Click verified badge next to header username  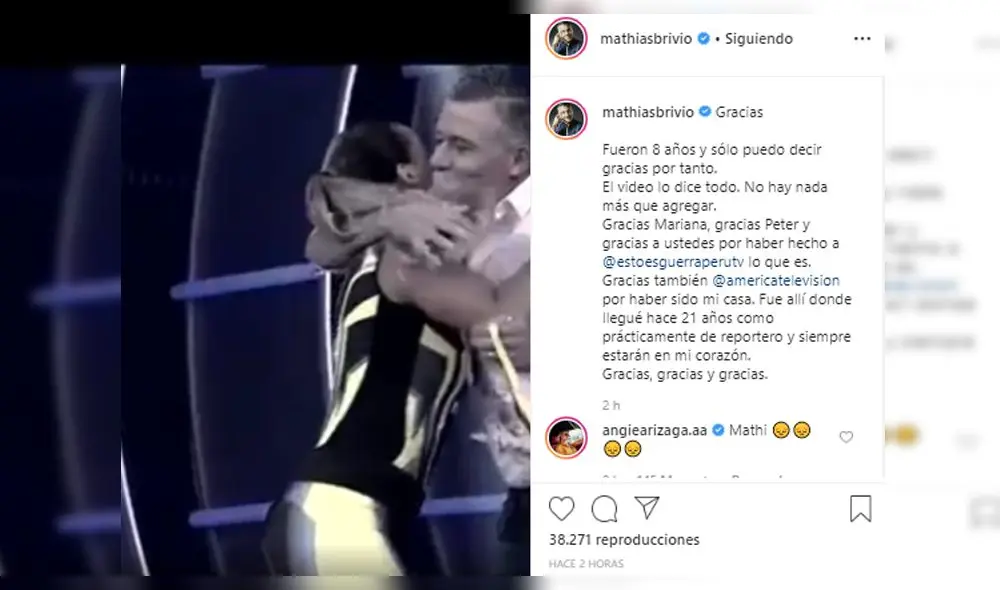703,39
